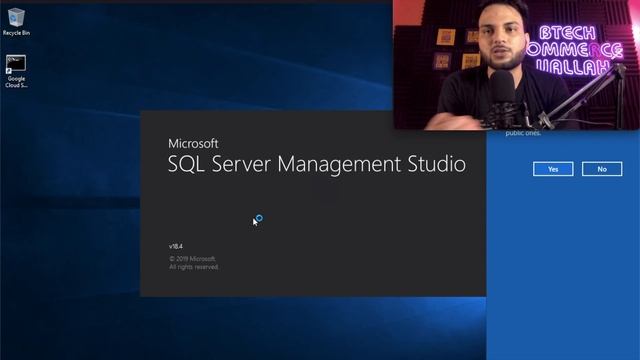Click the Microsoft label on splash screen
The image size is (640, 360).
[x=193, y=143]
